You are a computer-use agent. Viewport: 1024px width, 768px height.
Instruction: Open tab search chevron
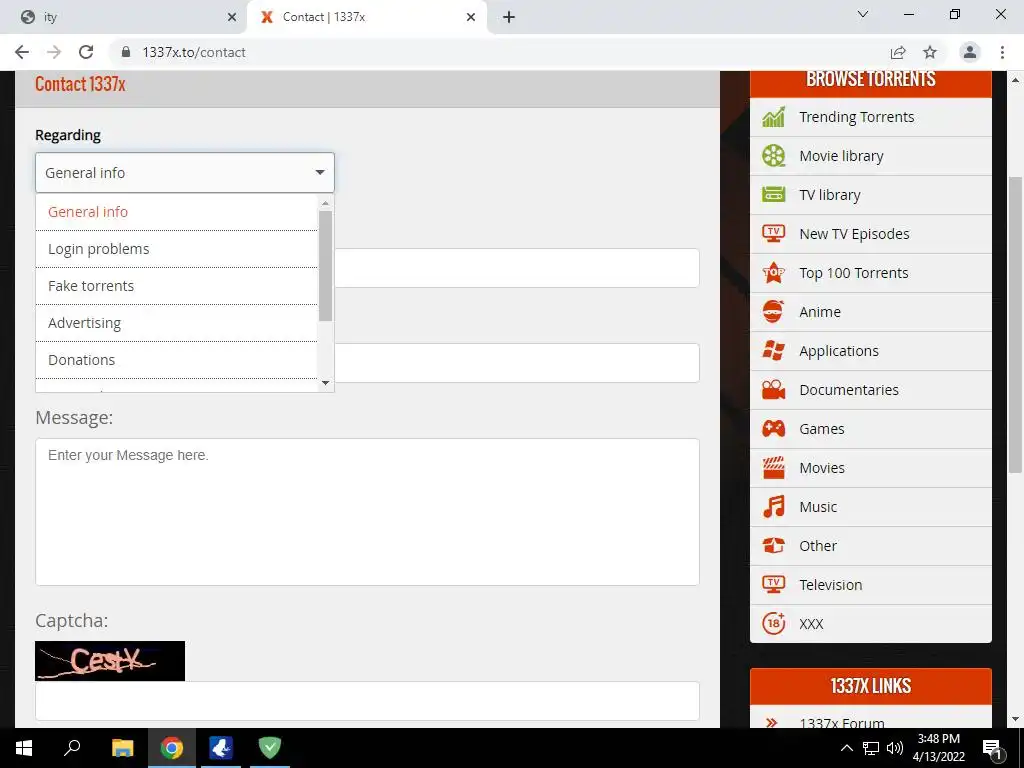click(862, 14)
